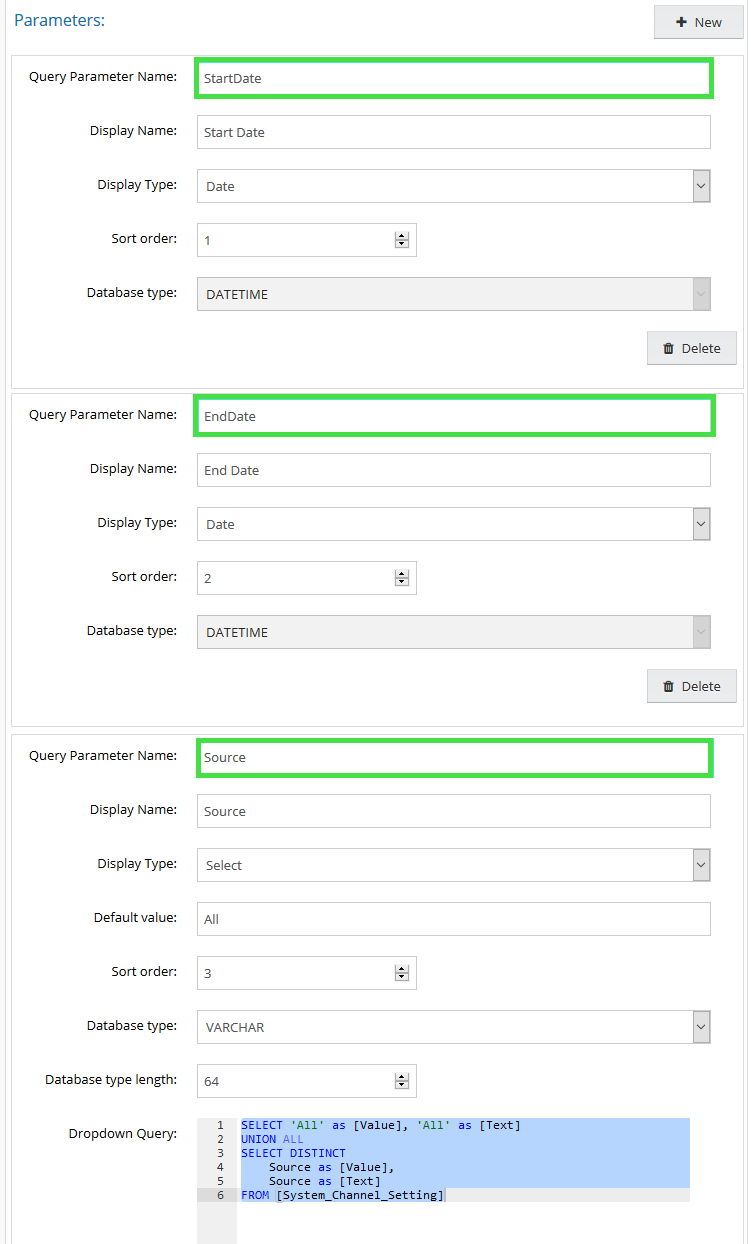The image size is (751, 1244).
Task: Delete the StartDate parameter
Action: (x=691, y=348)
